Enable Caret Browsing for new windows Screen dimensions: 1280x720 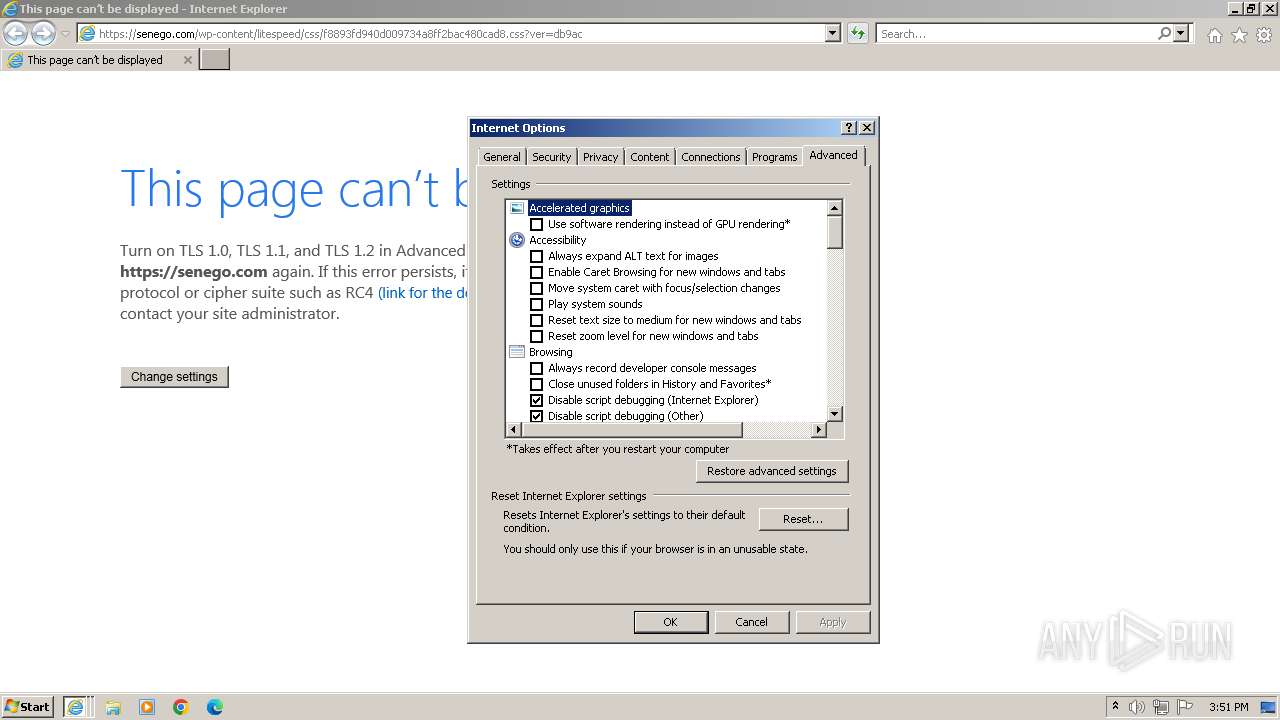pos(537,272)
